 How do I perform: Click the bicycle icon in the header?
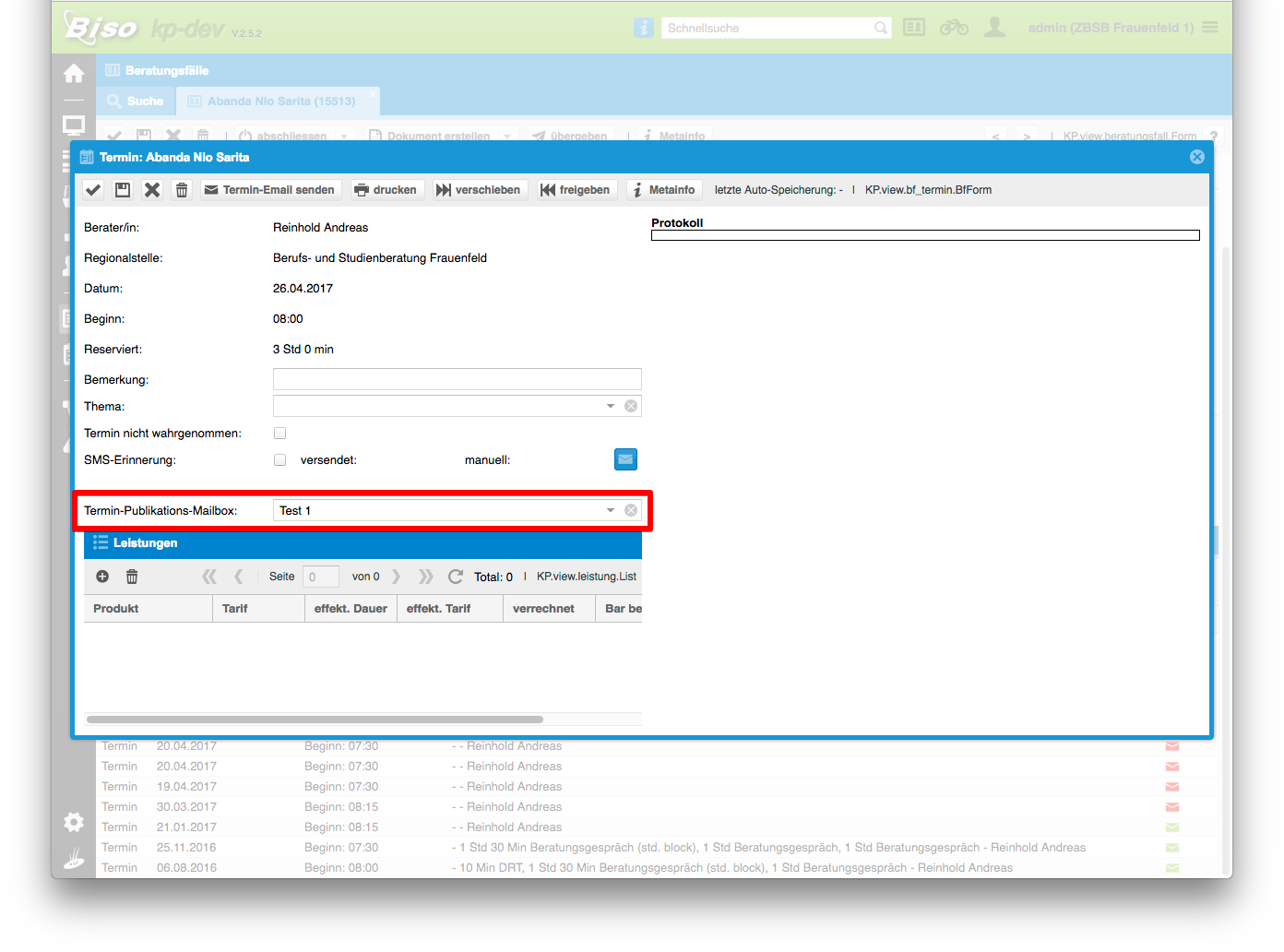point(954,28)
